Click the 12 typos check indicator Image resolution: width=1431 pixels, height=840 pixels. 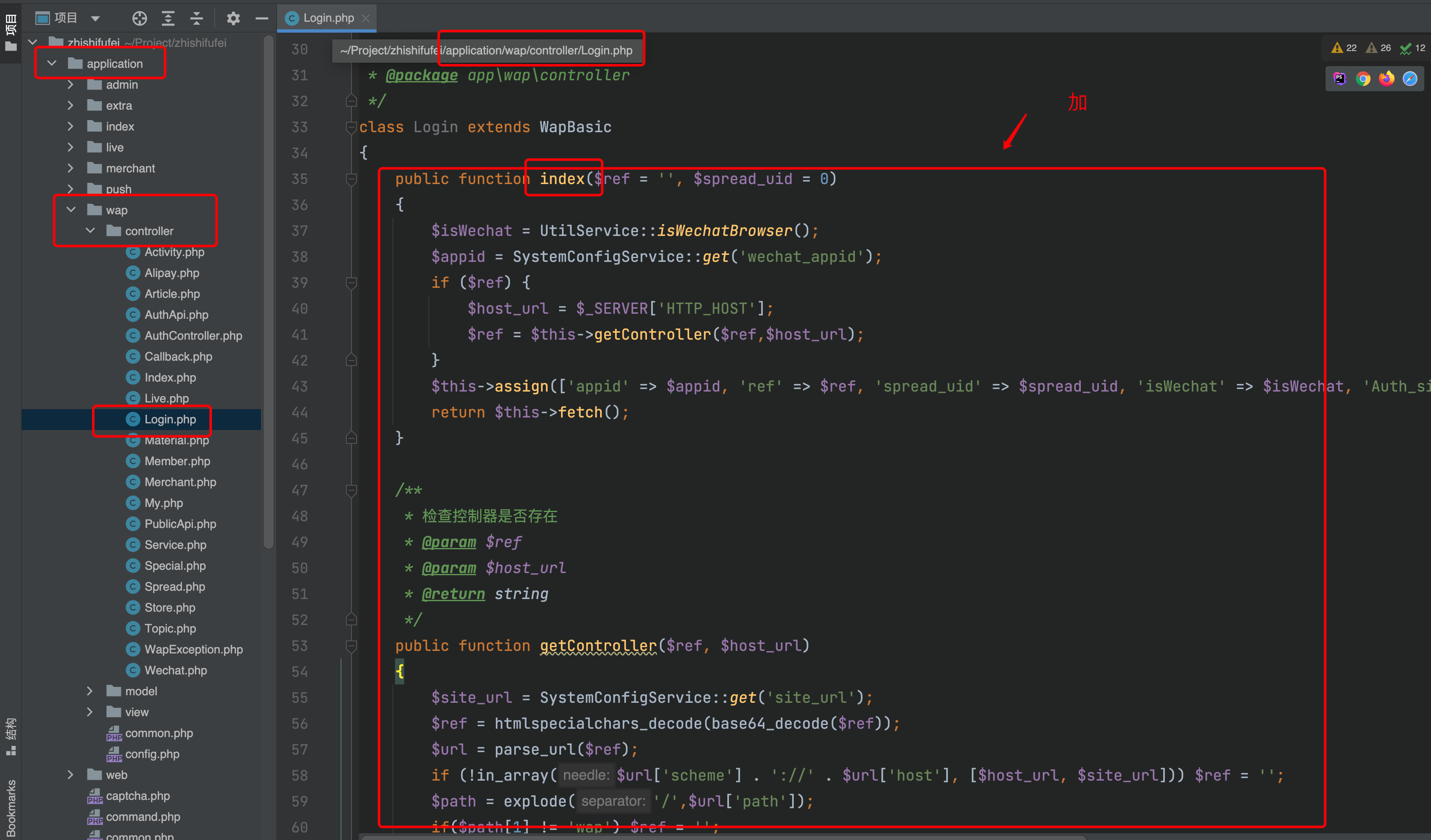1412,48
